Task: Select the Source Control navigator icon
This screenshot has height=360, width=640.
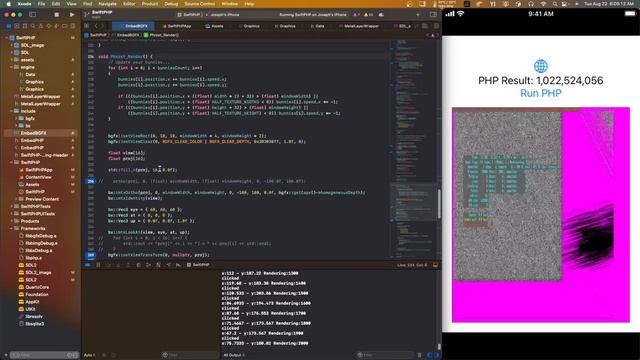Action: point(17,26)
